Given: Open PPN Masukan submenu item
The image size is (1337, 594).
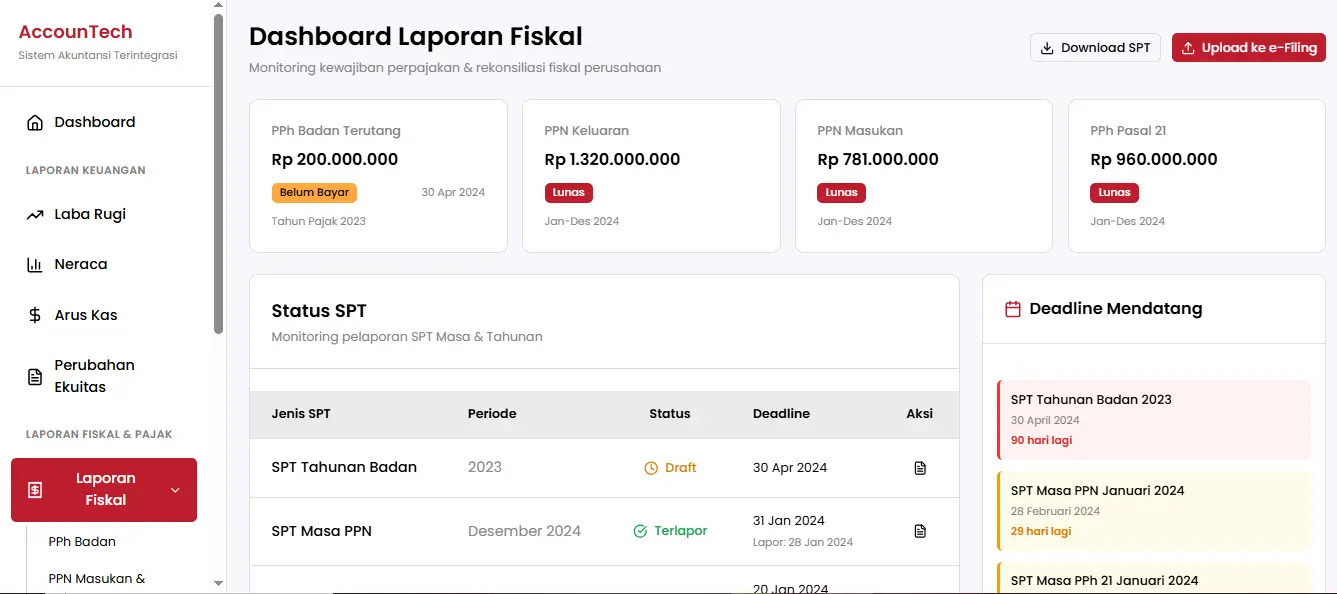Looking at the screenshot, I should pos(97,579).
